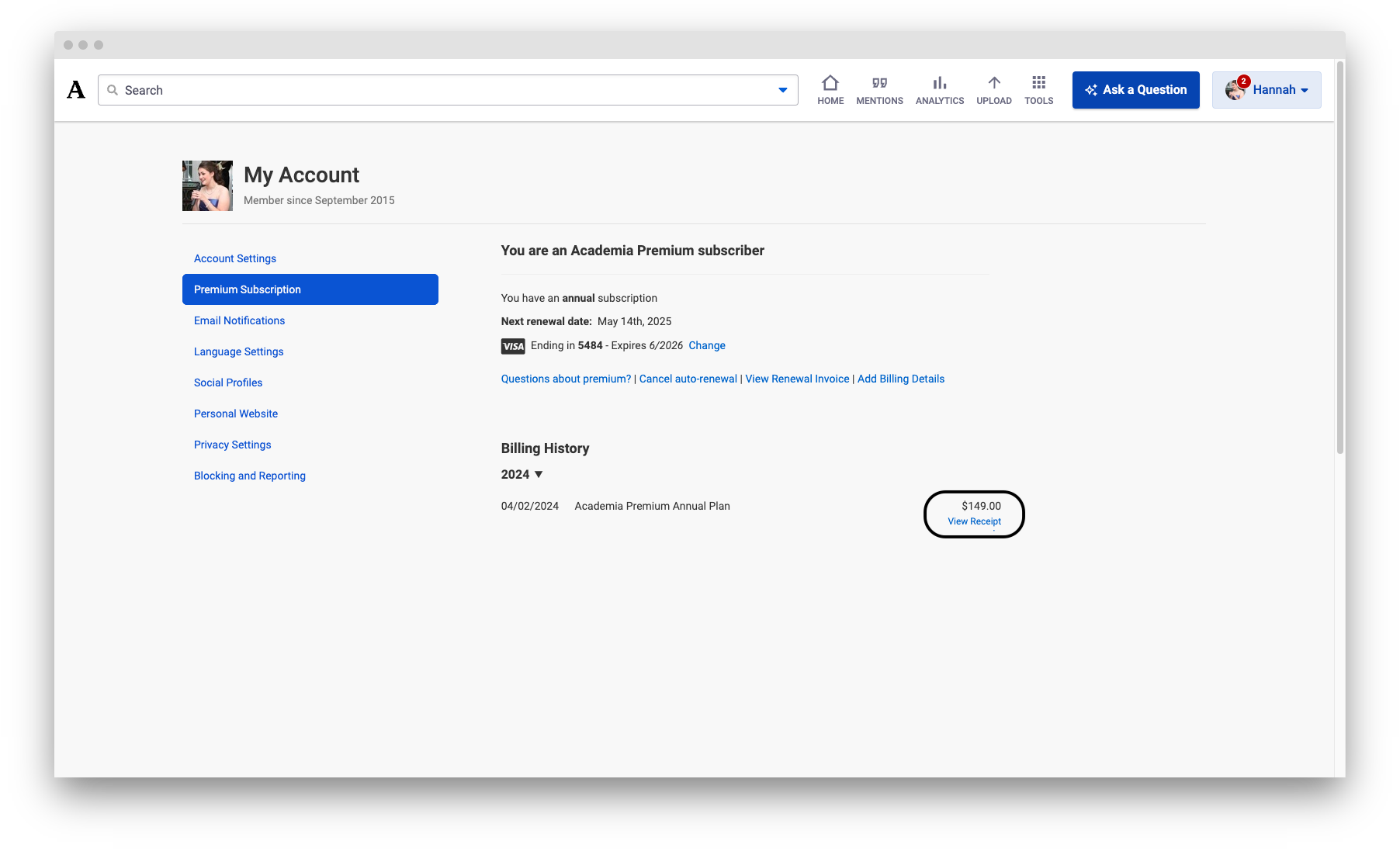Open Questions about premium? link

tap(566, 379)
